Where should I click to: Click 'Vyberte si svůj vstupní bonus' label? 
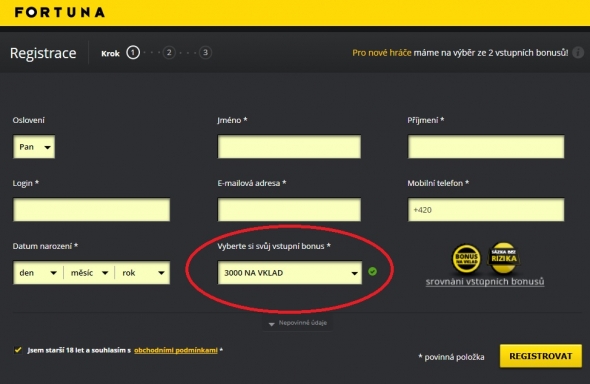click(274, 246)
